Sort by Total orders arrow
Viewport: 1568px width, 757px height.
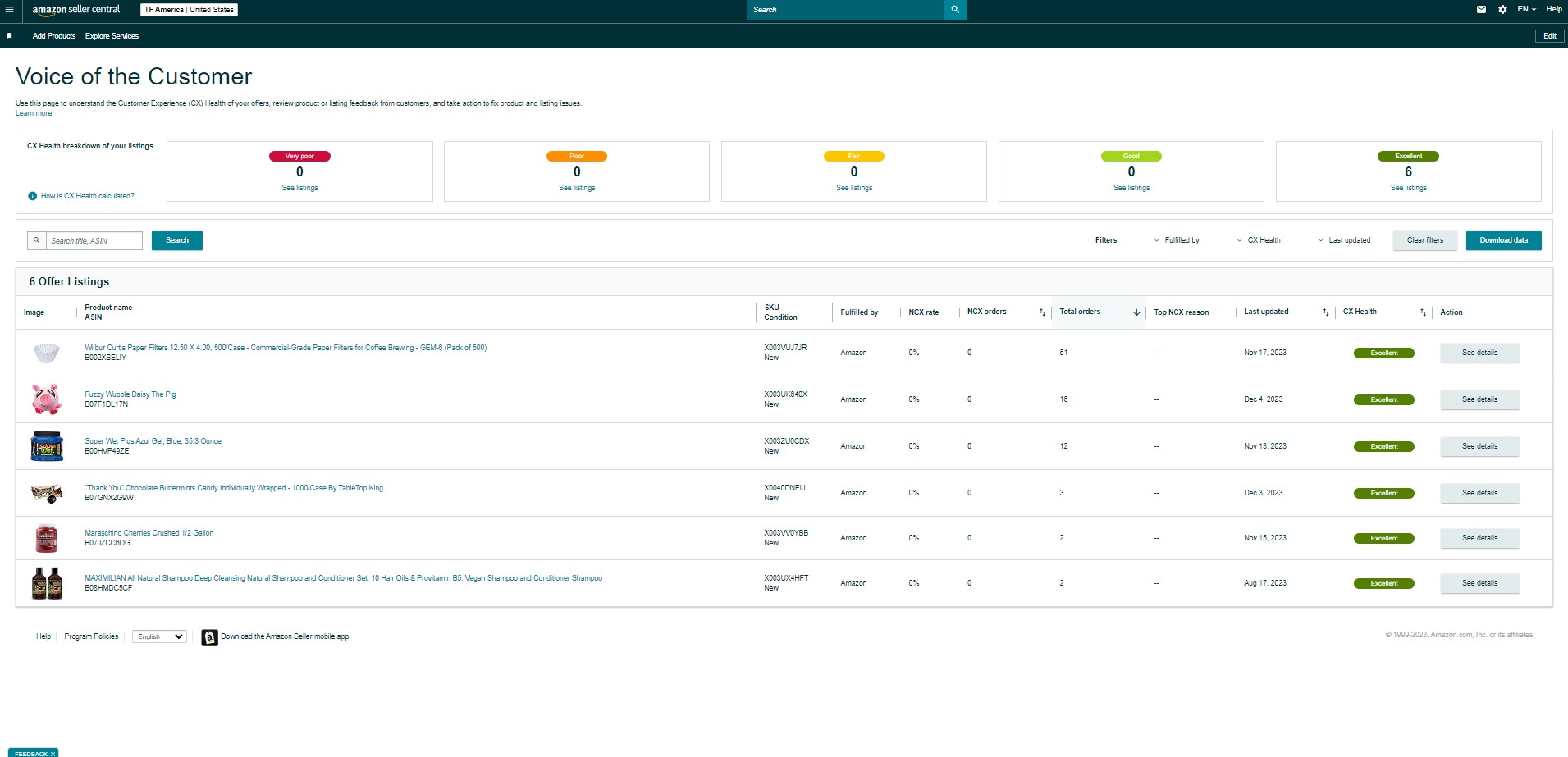1136,312
